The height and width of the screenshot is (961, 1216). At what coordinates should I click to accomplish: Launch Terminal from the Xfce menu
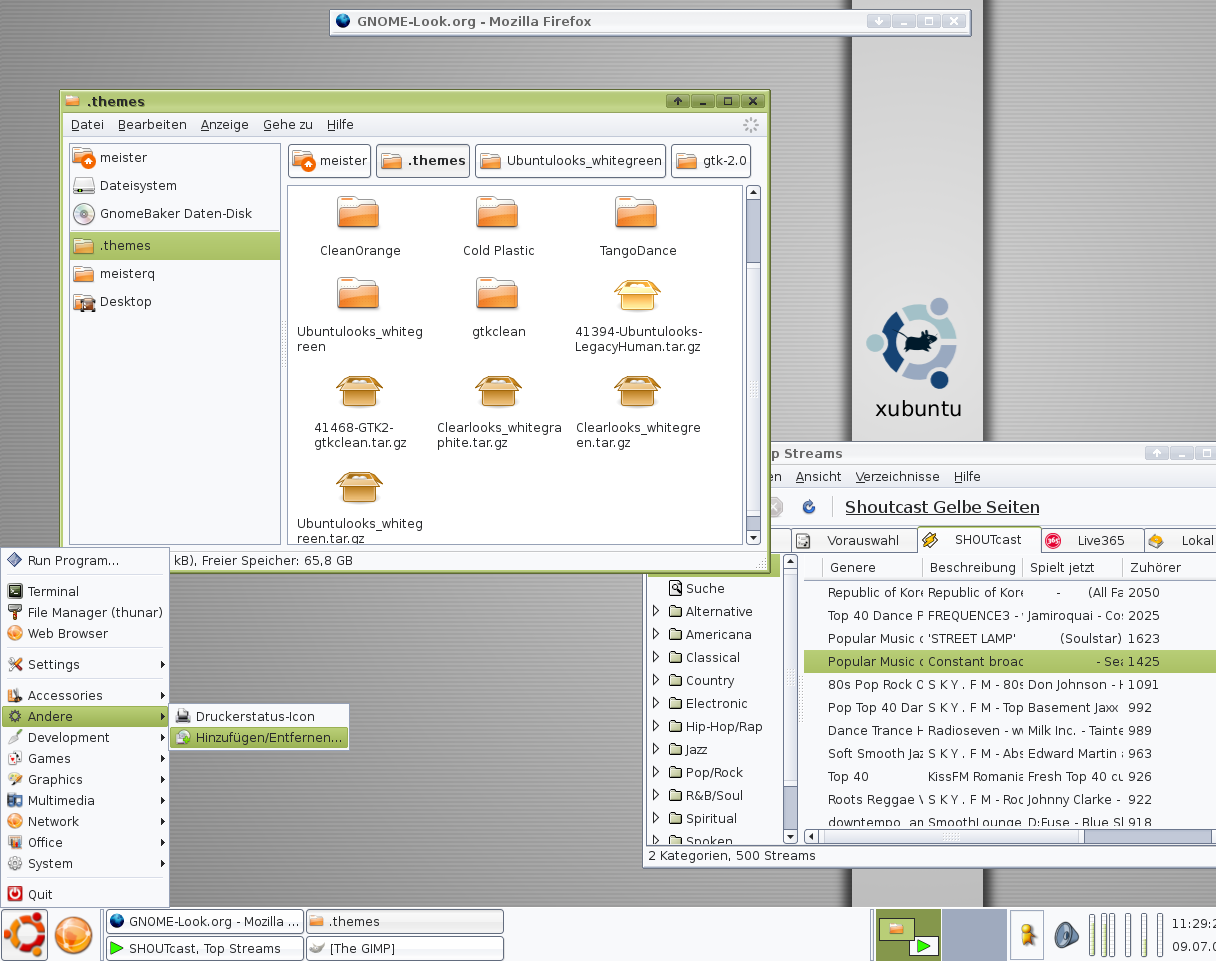coord(85,591)
